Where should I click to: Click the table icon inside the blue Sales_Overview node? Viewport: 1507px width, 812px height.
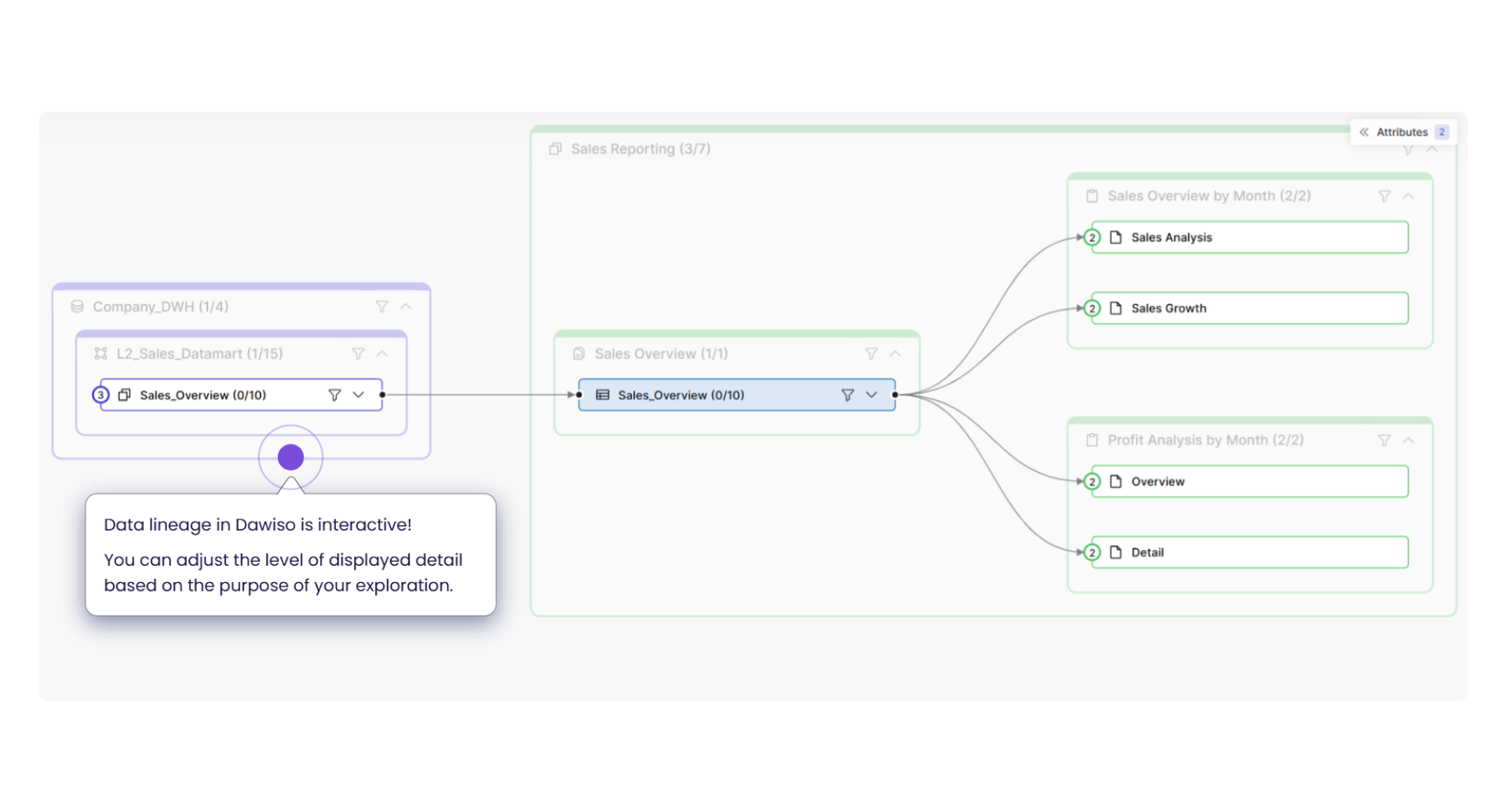603,395
